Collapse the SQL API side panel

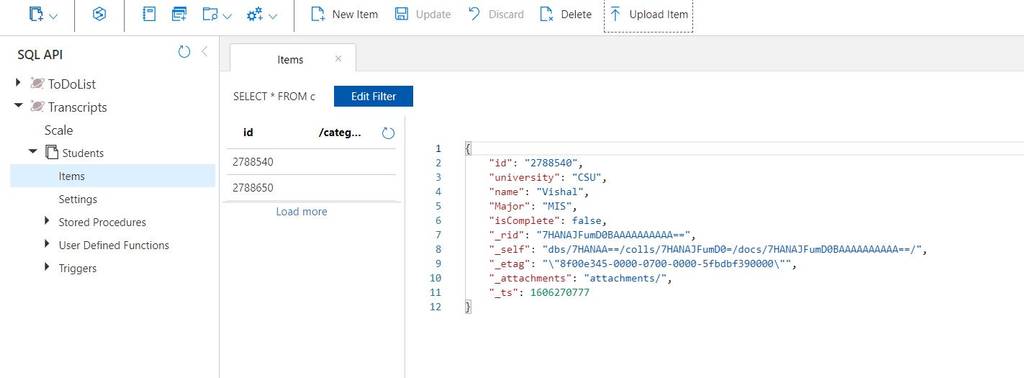point(204,52)
